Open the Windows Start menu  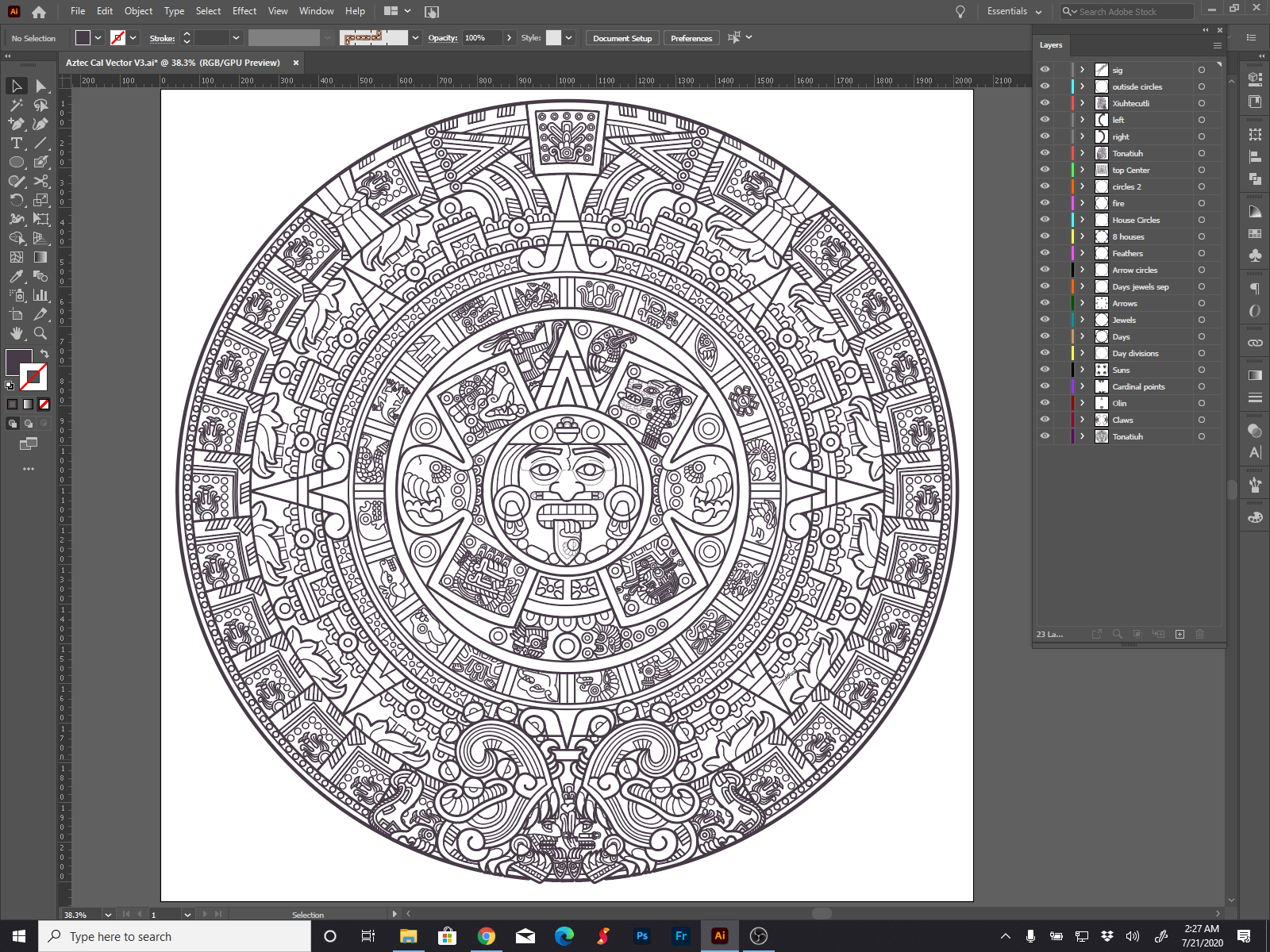19,936
